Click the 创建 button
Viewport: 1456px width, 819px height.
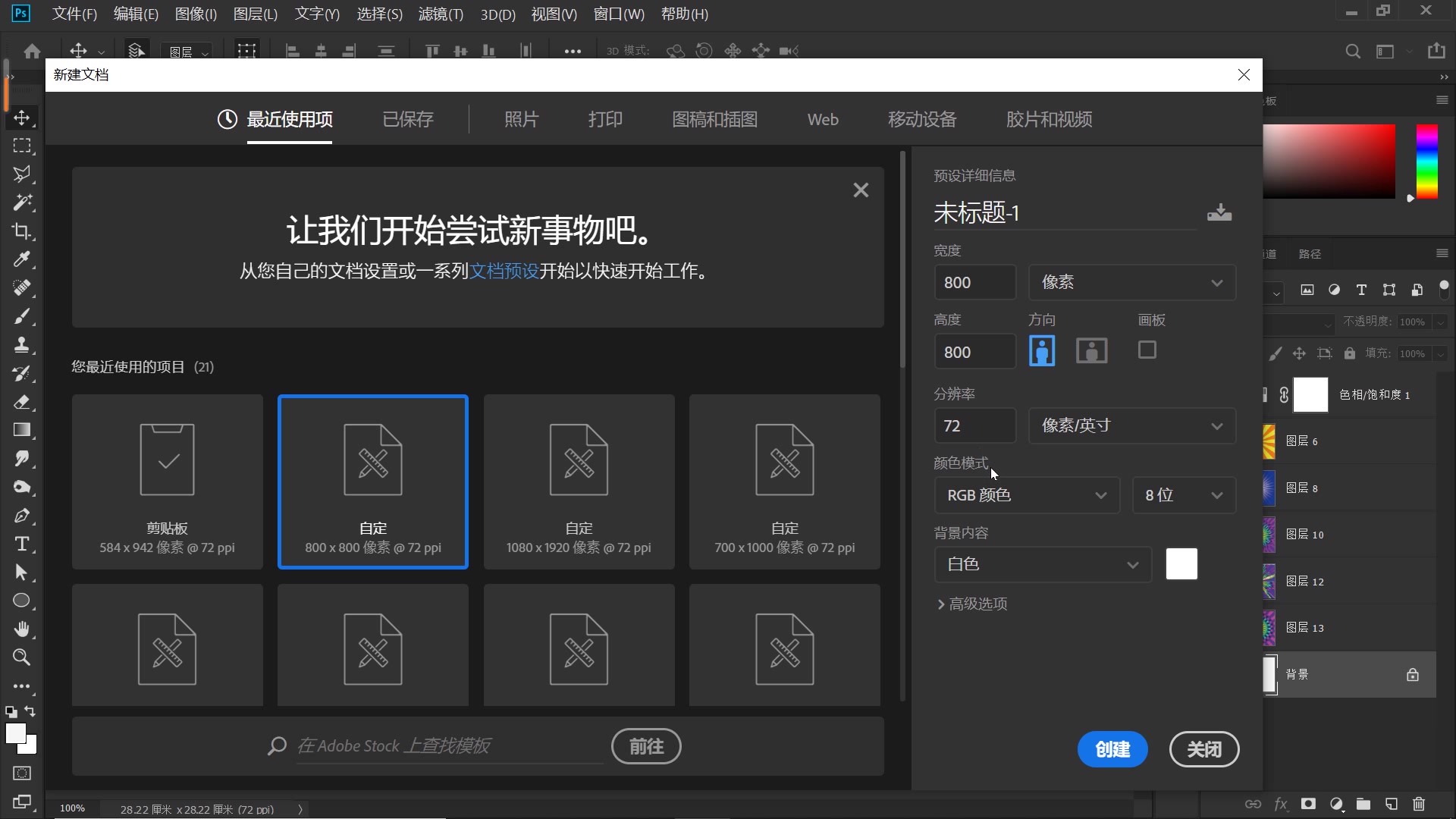[x=1112, y=749]
